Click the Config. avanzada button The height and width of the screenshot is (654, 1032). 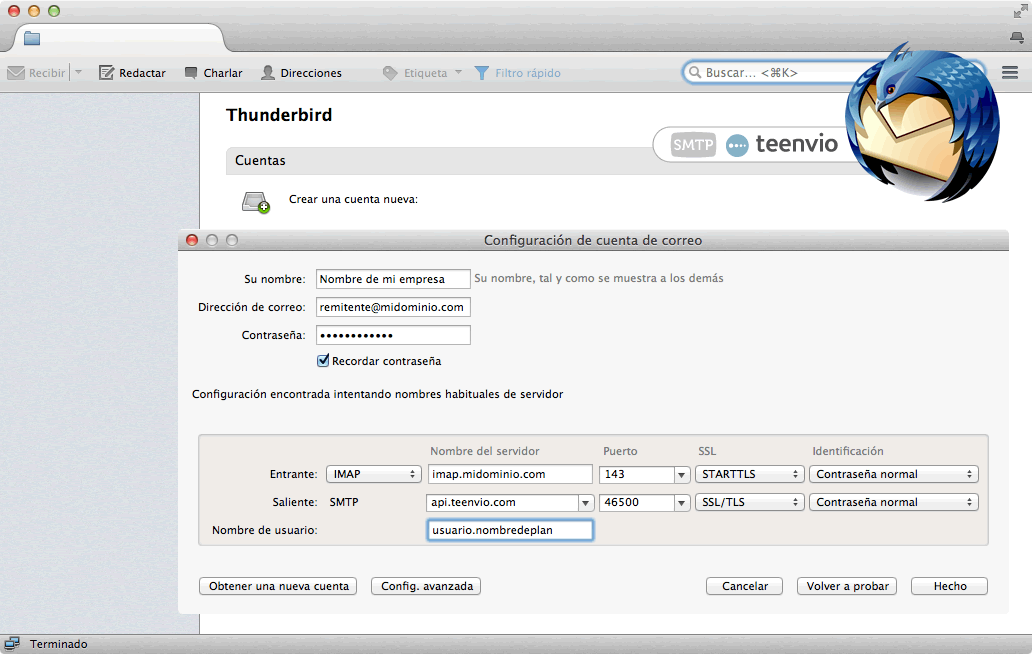[426, 586]
